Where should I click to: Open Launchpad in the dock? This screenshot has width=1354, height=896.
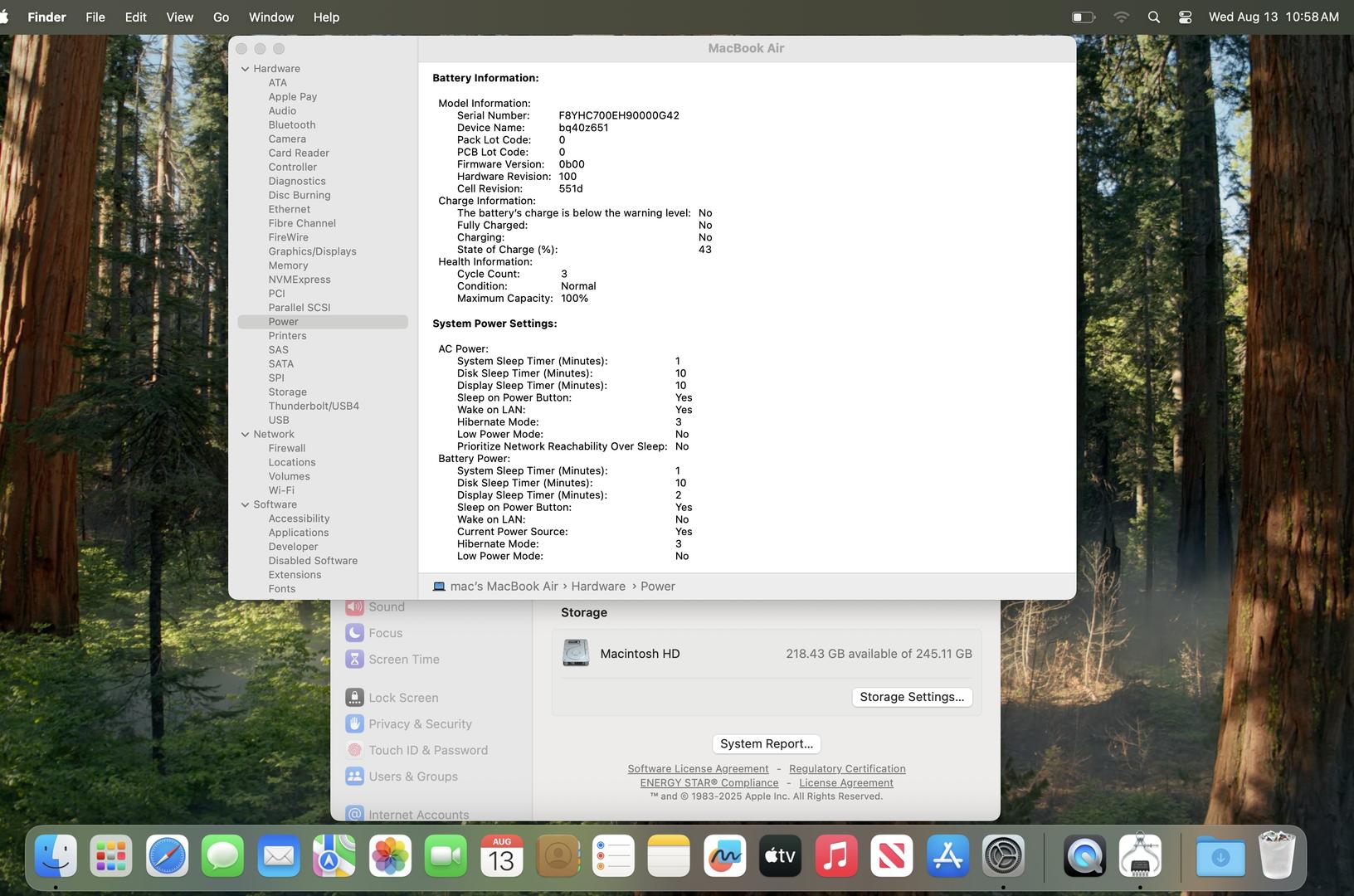(x=111, y=855)
